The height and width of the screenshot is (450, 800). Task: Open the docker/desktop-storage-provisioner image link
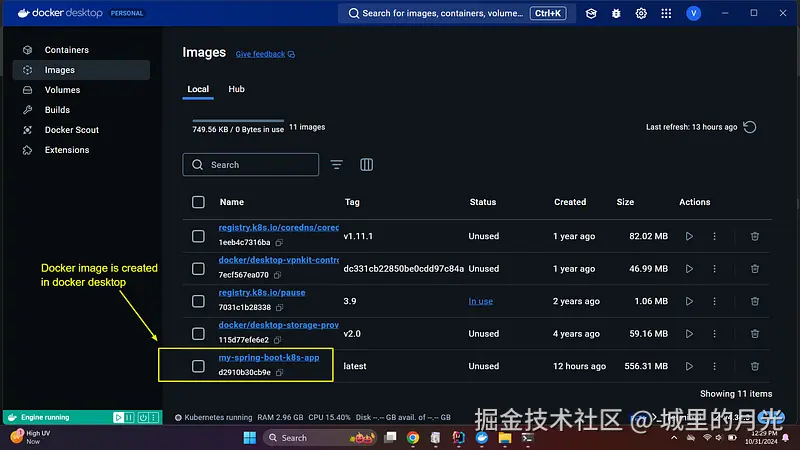(279, 325)
